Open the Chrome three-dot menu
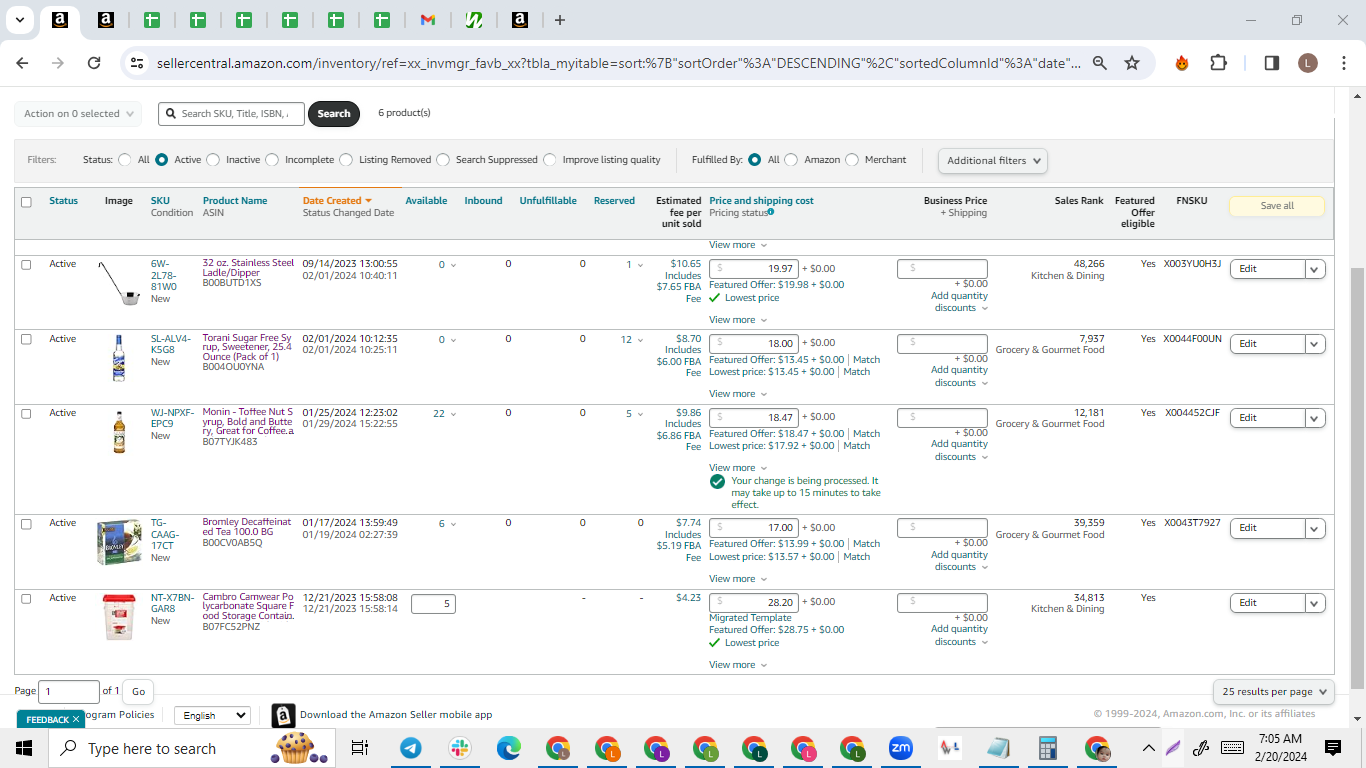Image resolution: width=1366 pixels, height=768 pixels. pos(1343,63)
